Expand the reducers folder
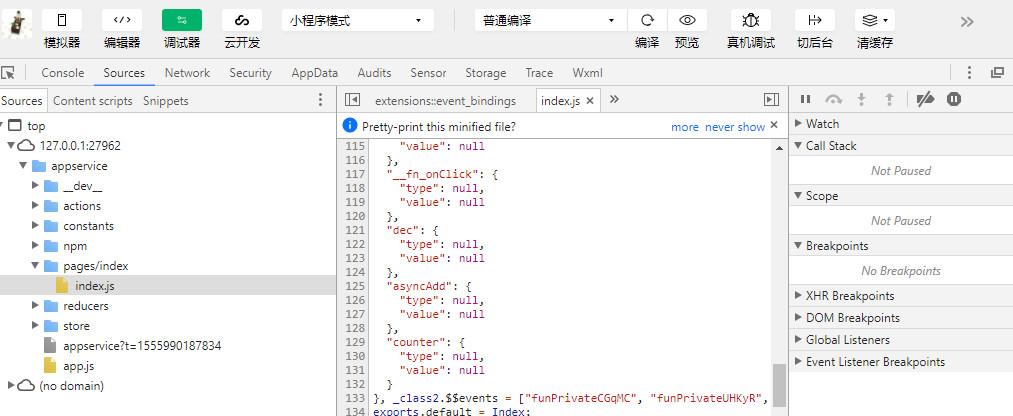The width and height of the screenshot is (1013, 416). point(36,306)
